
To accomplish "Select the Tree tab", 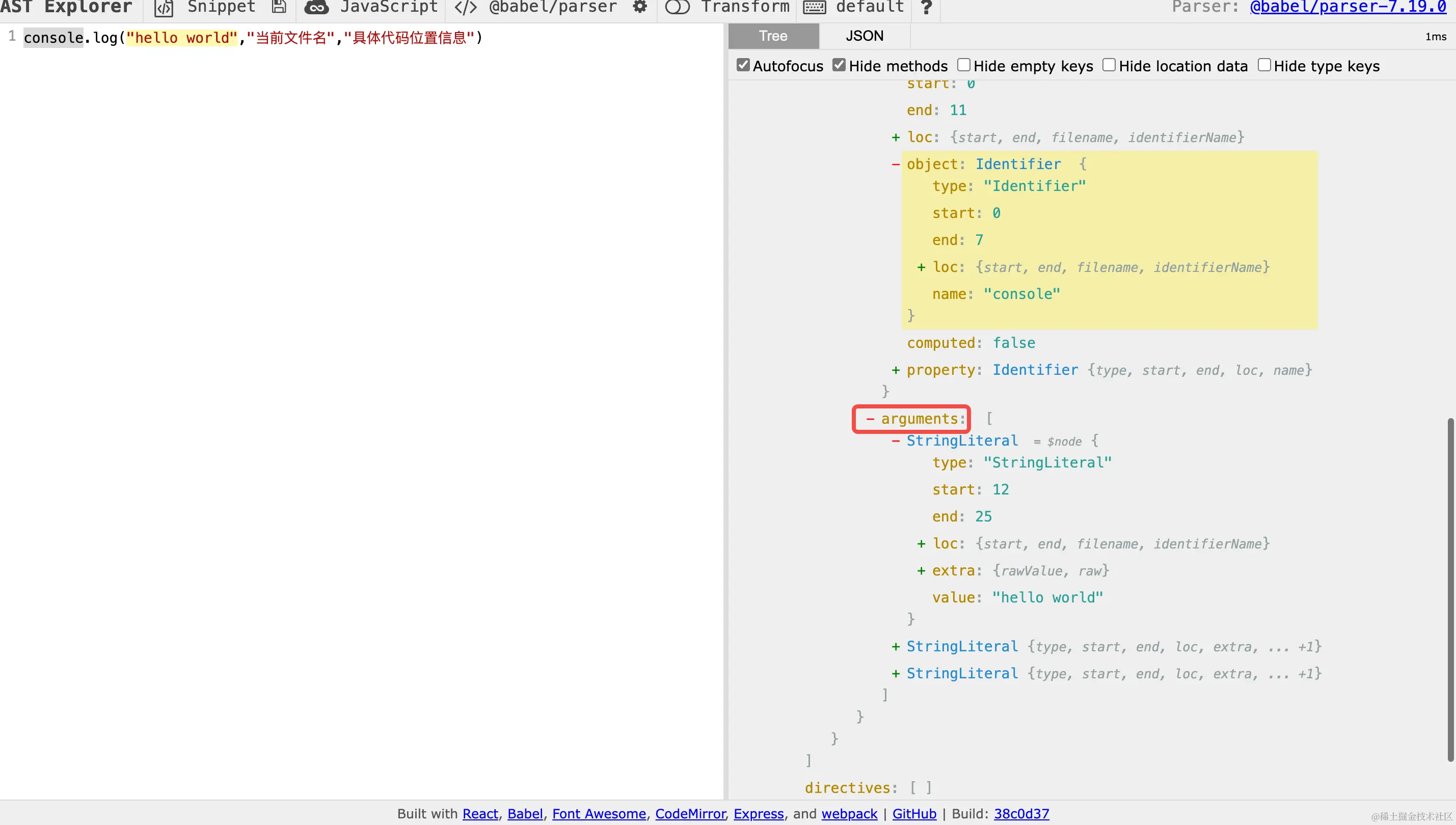I will coord(773,36).
